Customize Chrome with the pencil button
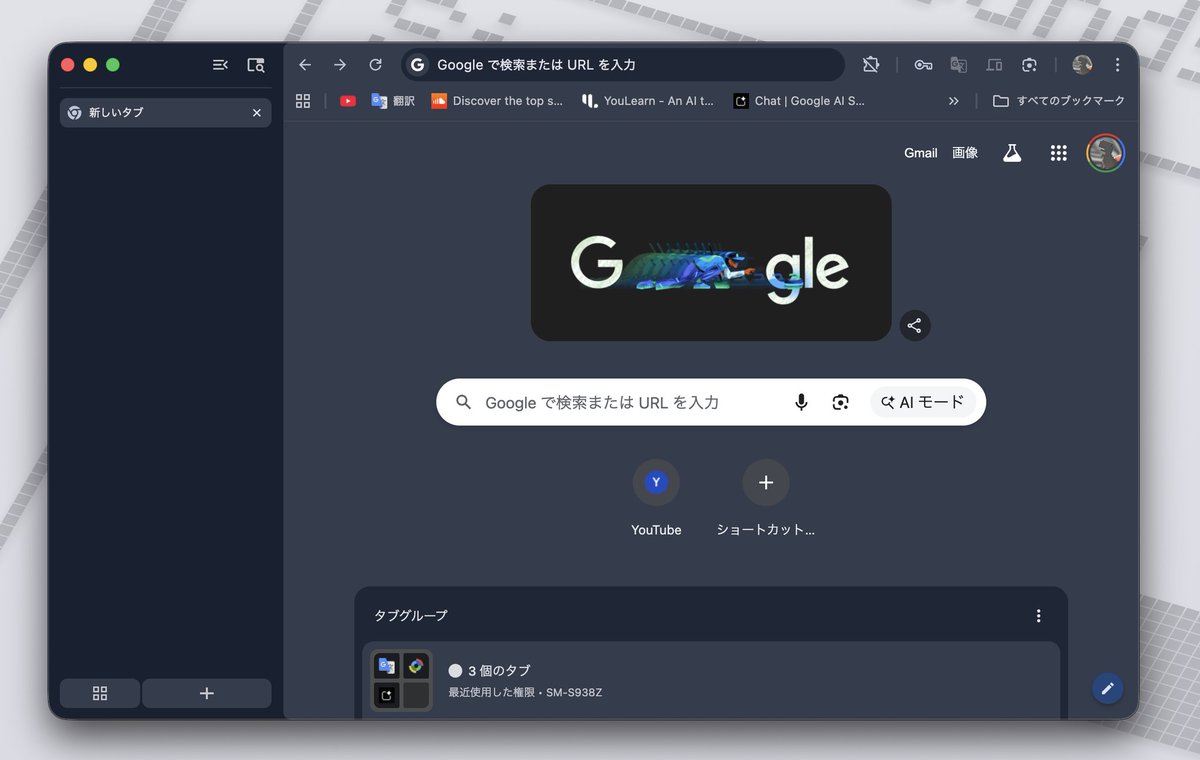 click(x=1107, y=688)
